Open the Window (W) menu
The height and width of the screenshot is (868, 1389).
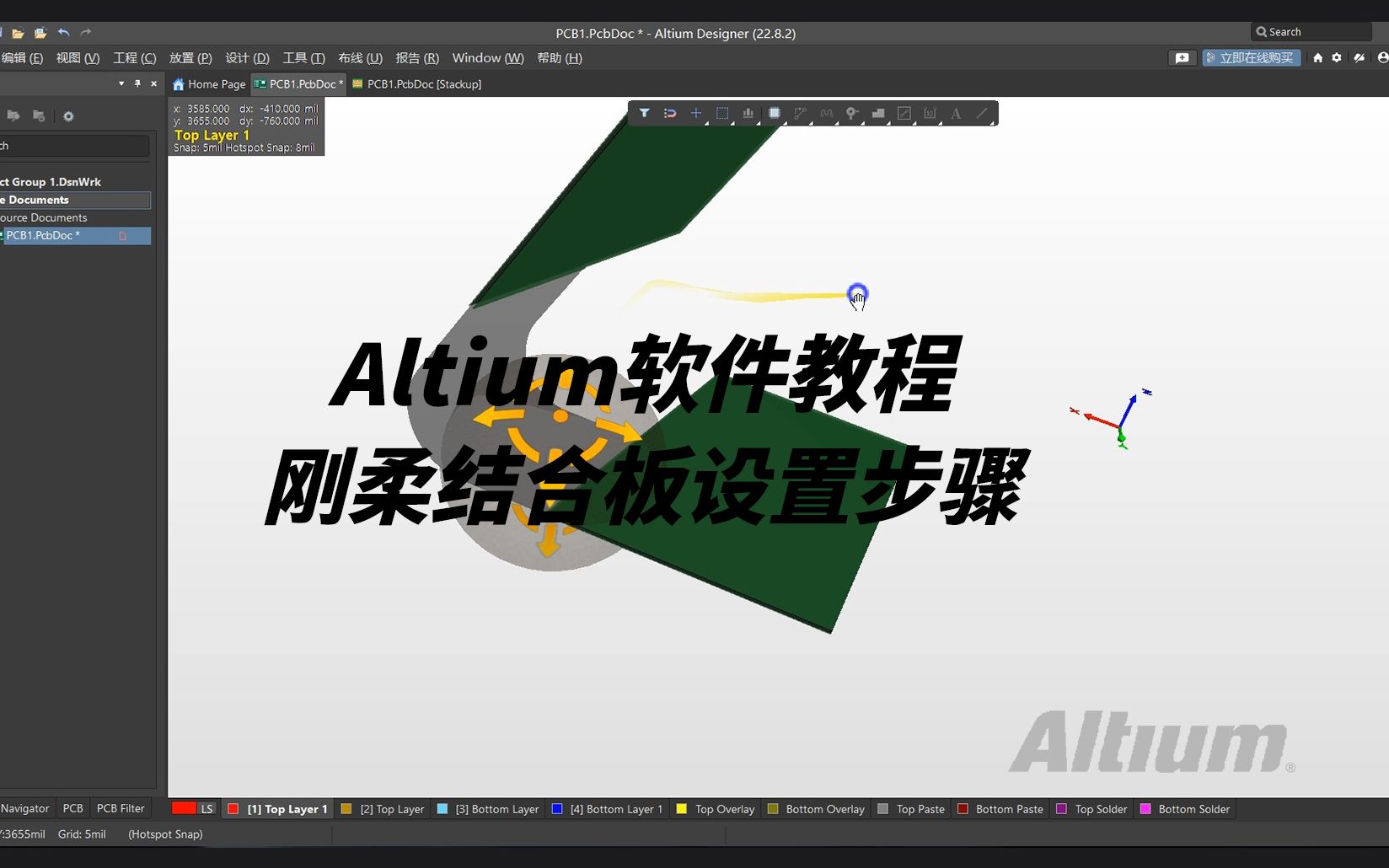[x=488, y=58]
